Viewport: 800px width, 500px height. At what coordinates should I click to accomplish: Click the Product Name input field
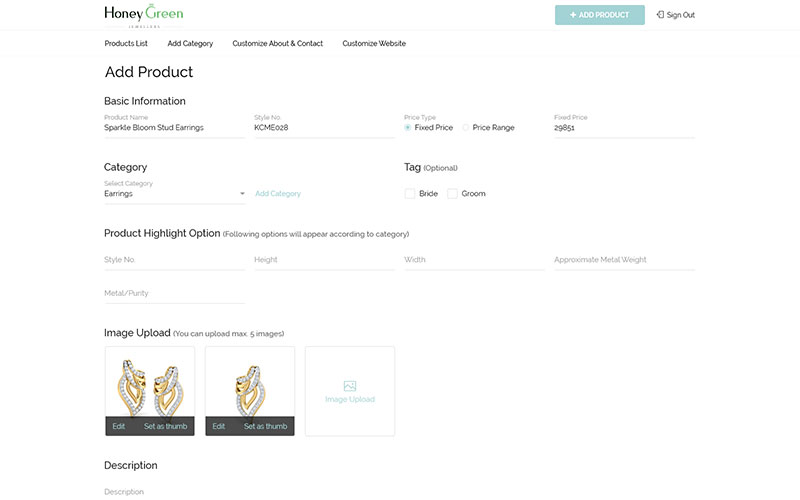click(x=174, y=128)
